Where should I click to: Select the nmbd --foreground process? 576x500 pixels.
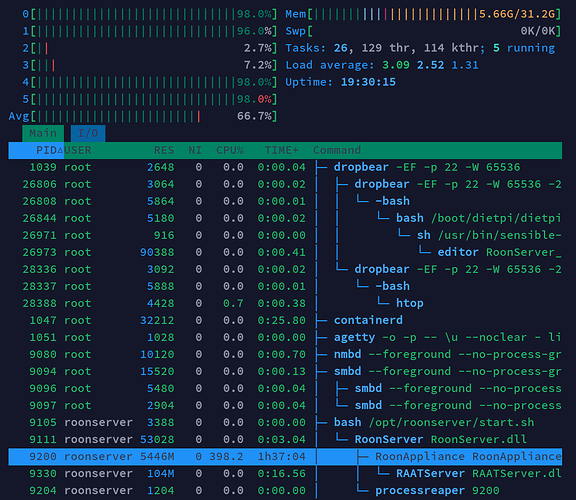click(x=285, y=355)
